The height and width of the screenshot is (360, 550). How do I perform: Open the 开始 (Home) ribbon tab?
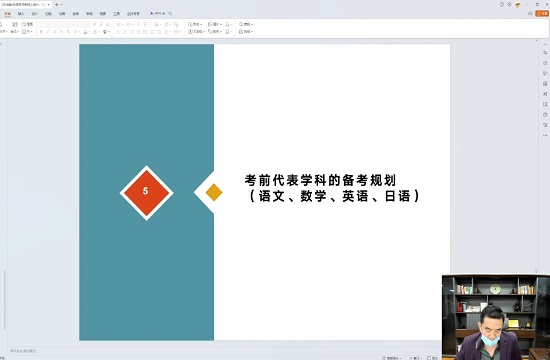click(x=8, y=14)
